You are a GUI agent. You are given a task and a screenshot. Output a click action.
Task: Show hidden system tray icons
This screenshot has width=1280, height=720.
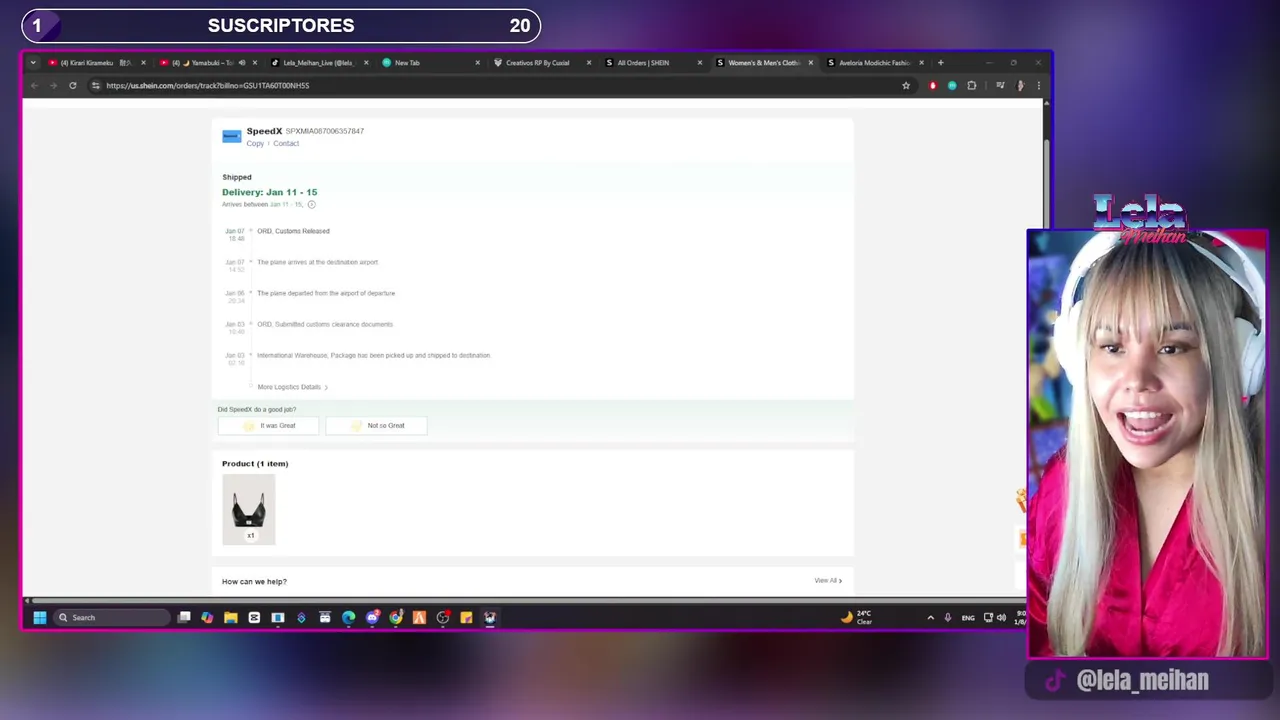[x=930, y=618]
